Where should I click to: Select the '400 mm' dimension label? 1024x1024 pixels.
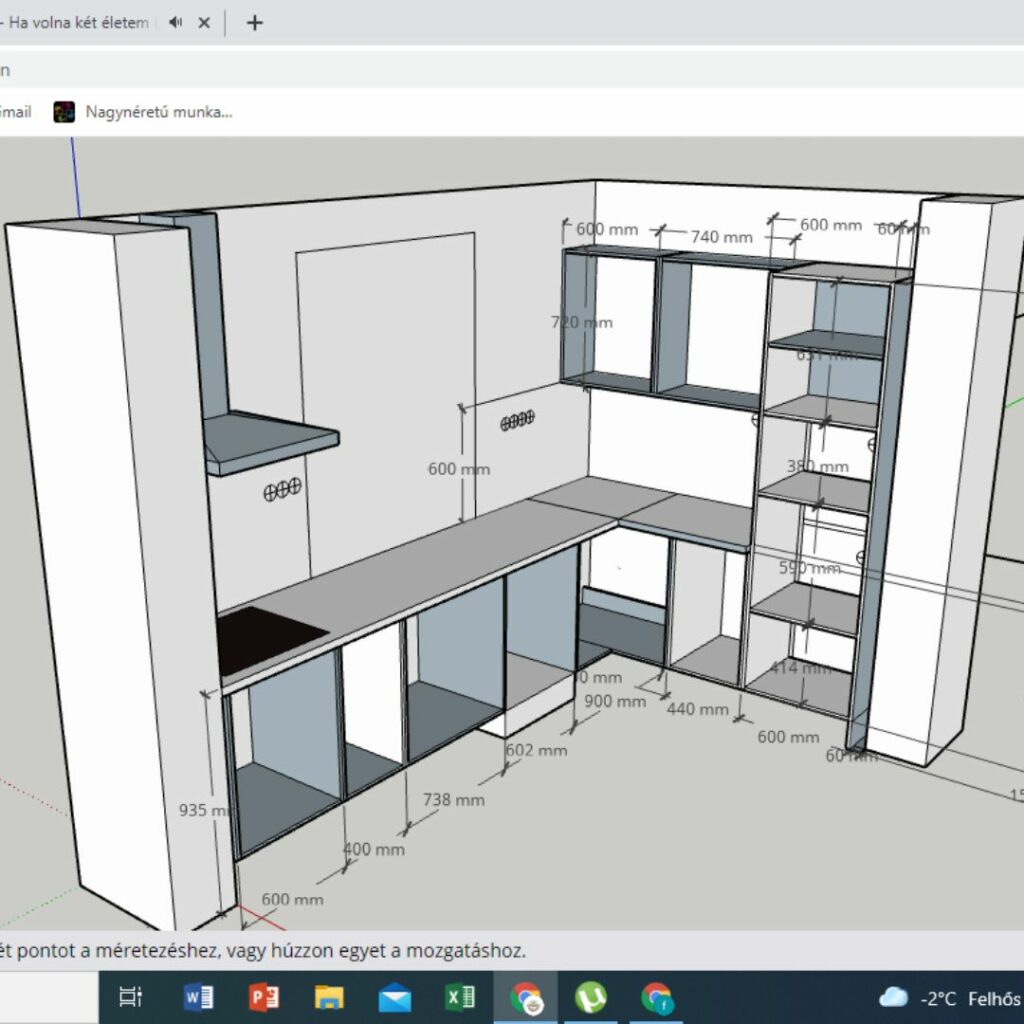374,849
